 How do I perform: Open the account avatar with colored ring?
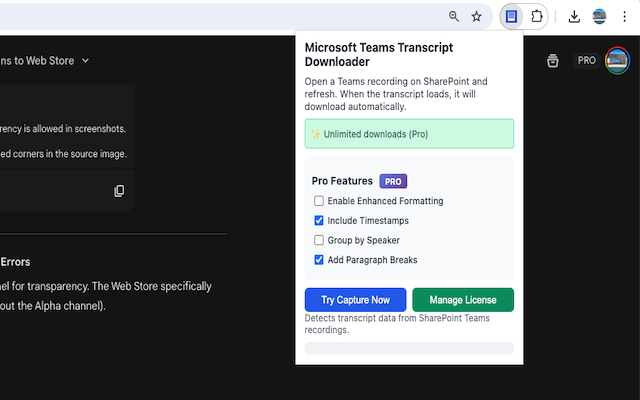[618, 60]
